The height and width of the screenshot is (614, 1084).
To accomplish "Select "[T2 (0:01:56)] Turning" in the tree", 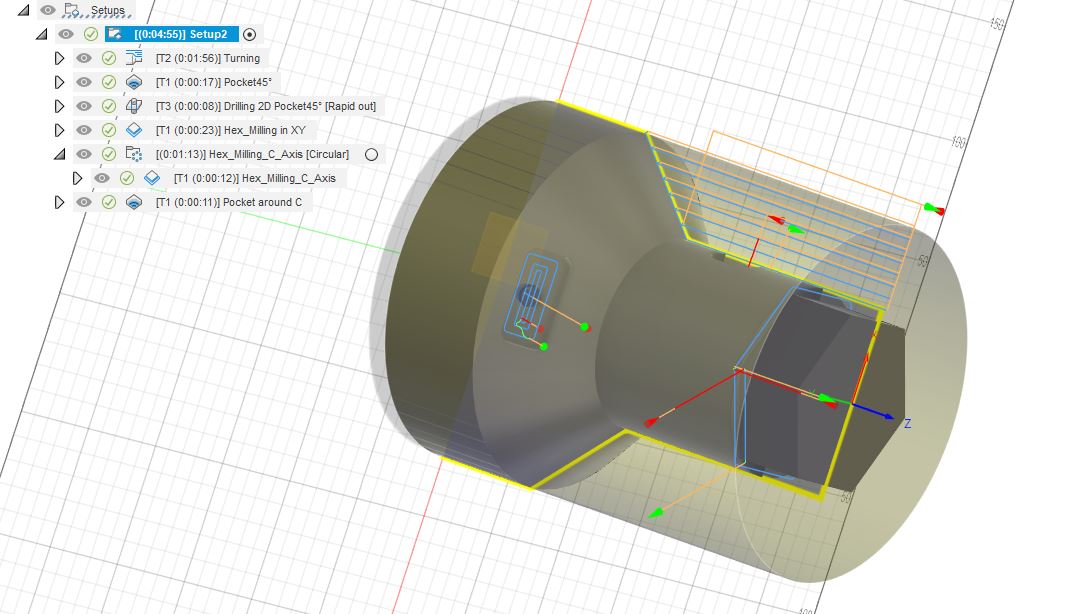I will (x=208, y=58).
